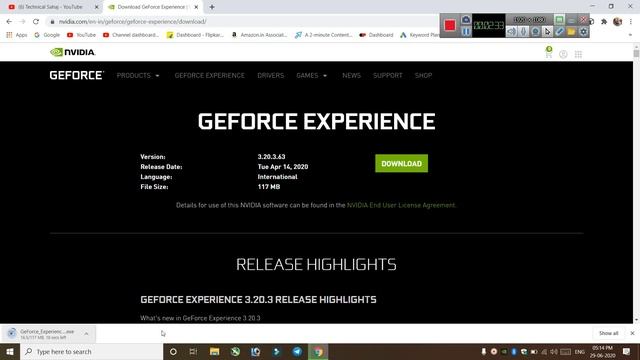Click the ENG language indicator
The image size is (640, 360).
coord(580,352)
